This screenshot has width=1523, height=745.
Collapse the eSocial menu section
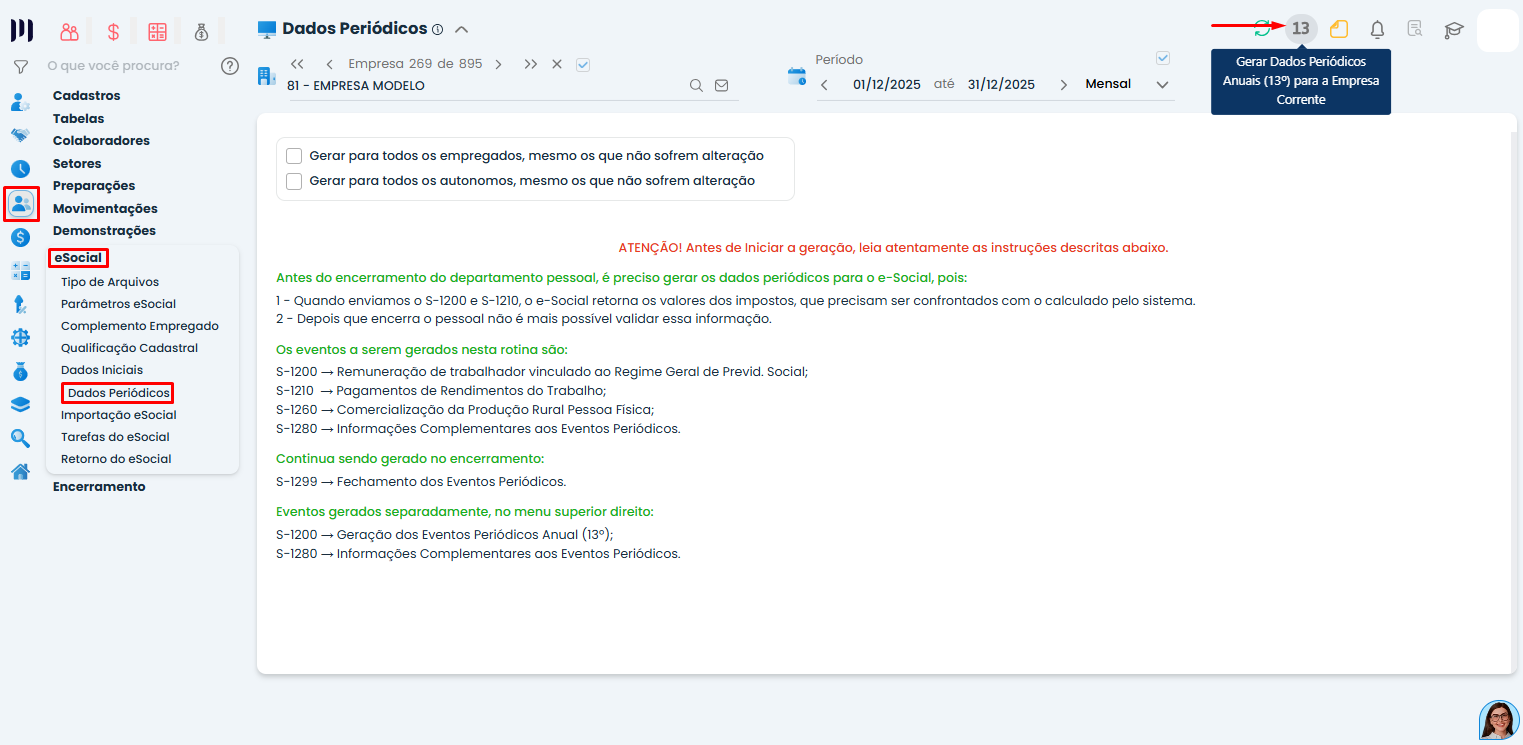(78, 258)
